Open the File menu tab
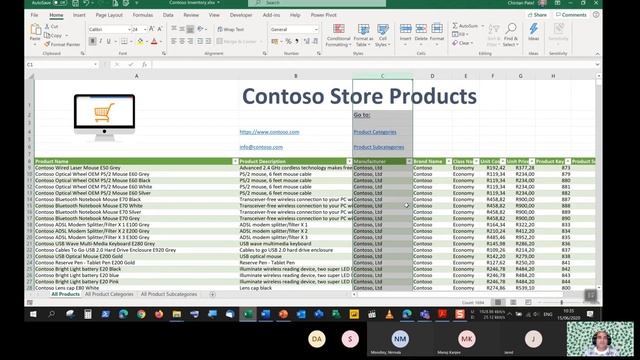 [x=34, y=15]
